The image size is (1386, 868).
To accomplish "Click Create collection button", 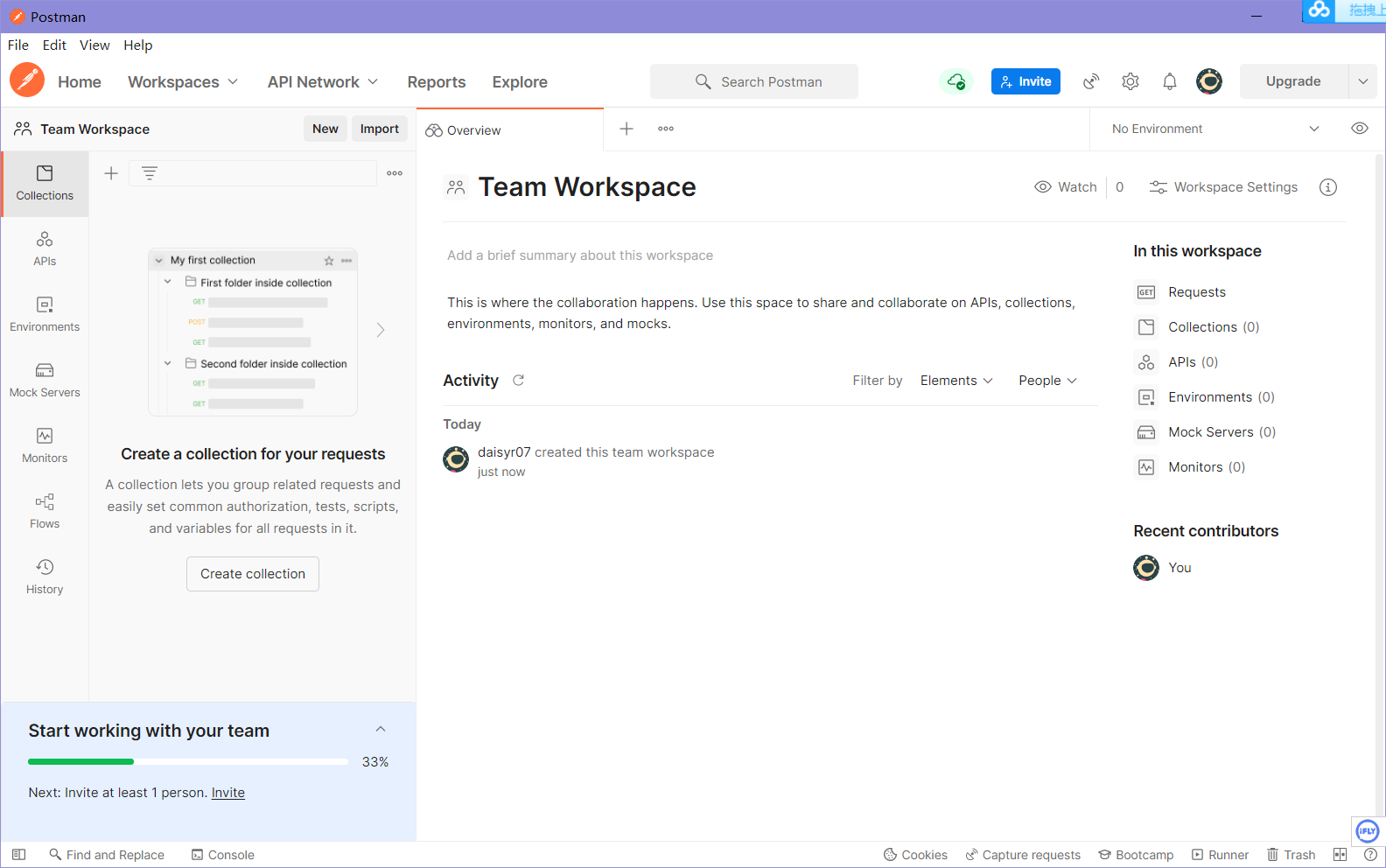I will click(253, 574).
